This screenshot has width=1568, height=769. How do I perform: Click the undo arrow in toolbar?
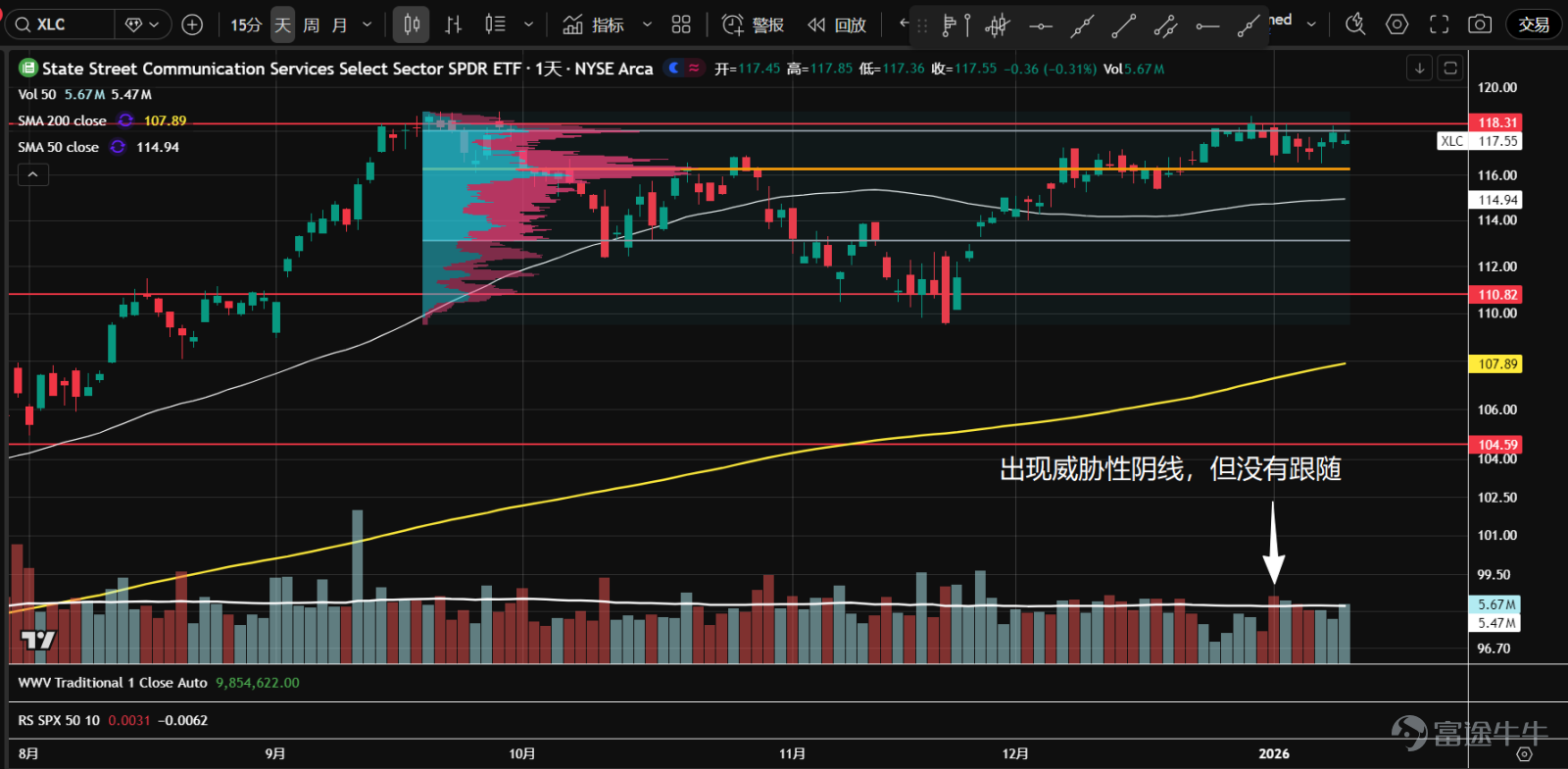click(x=904, y=24)
